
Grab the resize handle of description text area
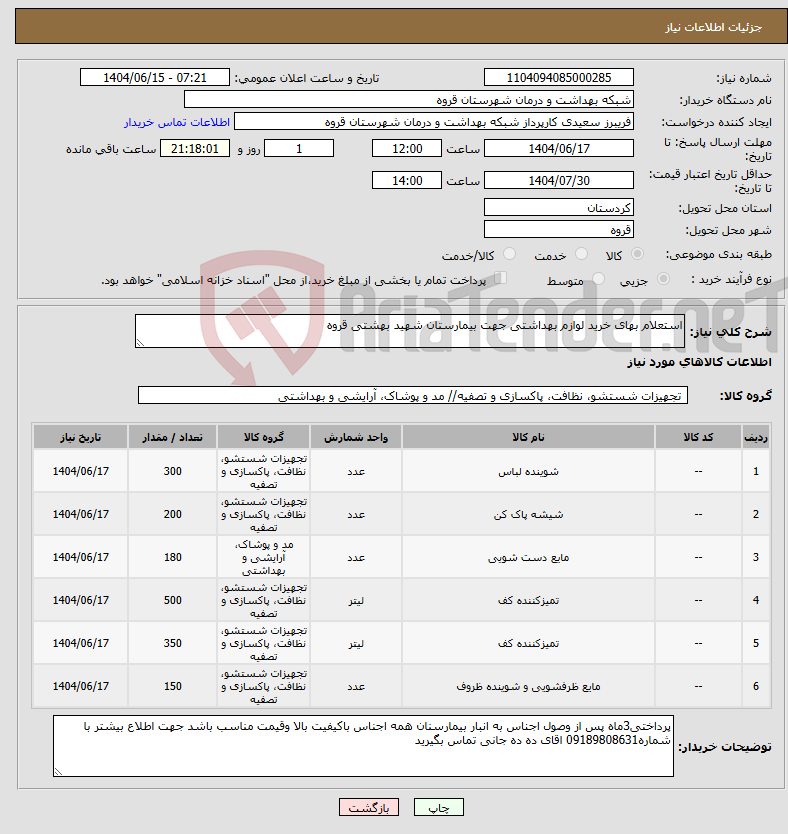[140, 343]
